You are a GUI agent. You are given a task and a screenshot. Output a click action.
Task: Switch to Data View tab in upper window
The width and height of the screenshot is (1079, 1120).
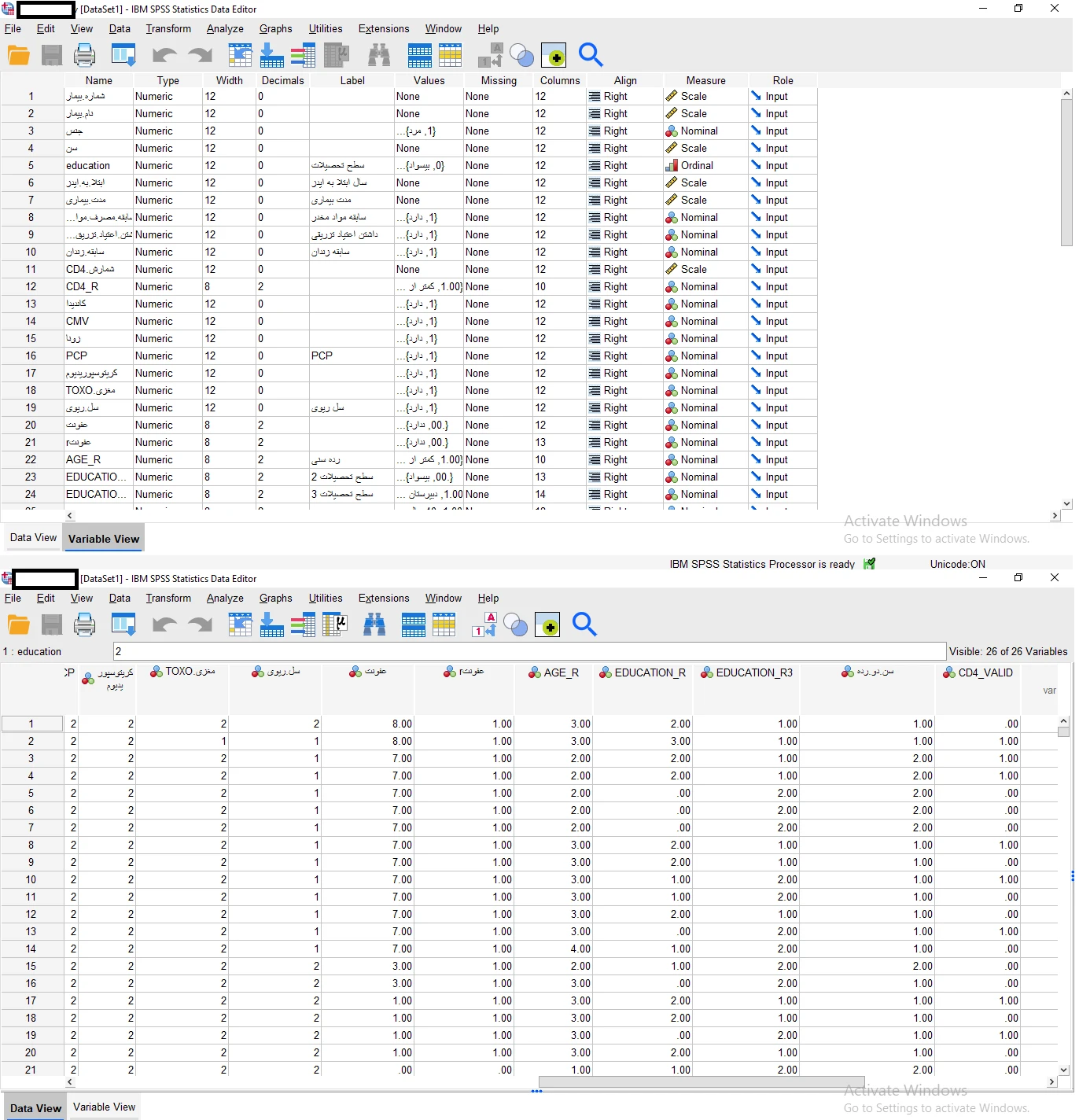[33, 538]
